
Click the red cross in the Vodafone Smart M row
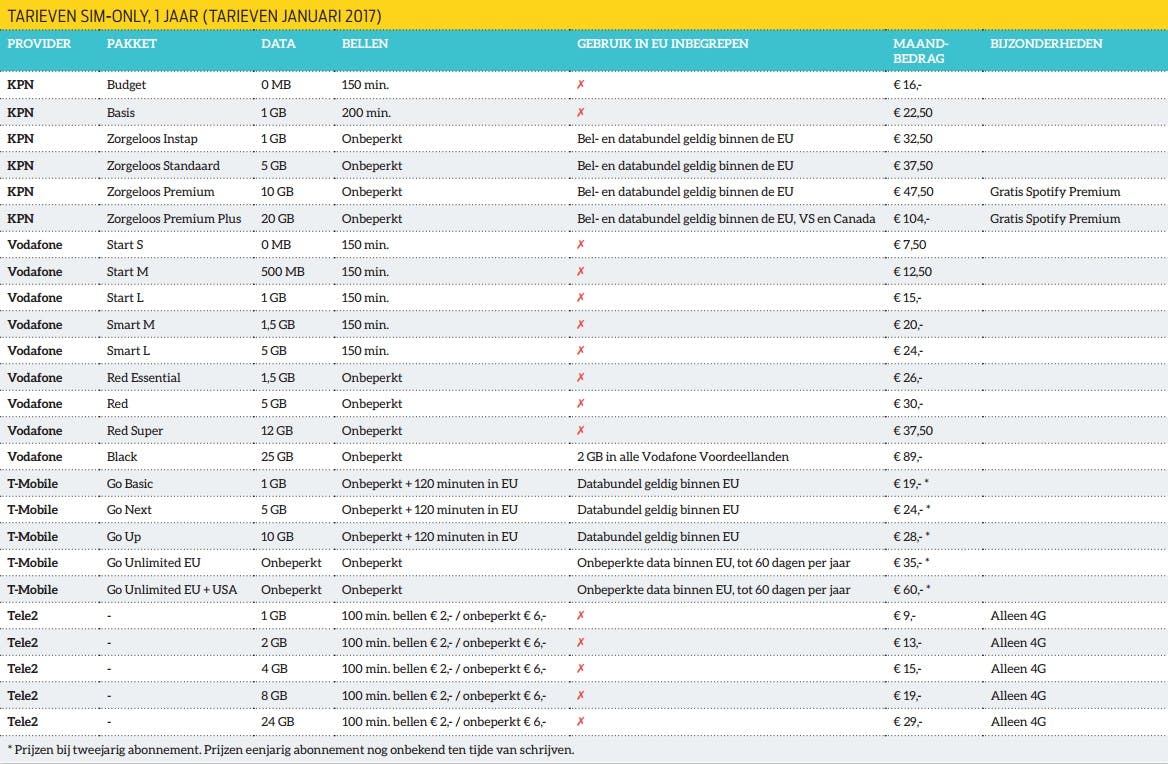pos(580,325)
